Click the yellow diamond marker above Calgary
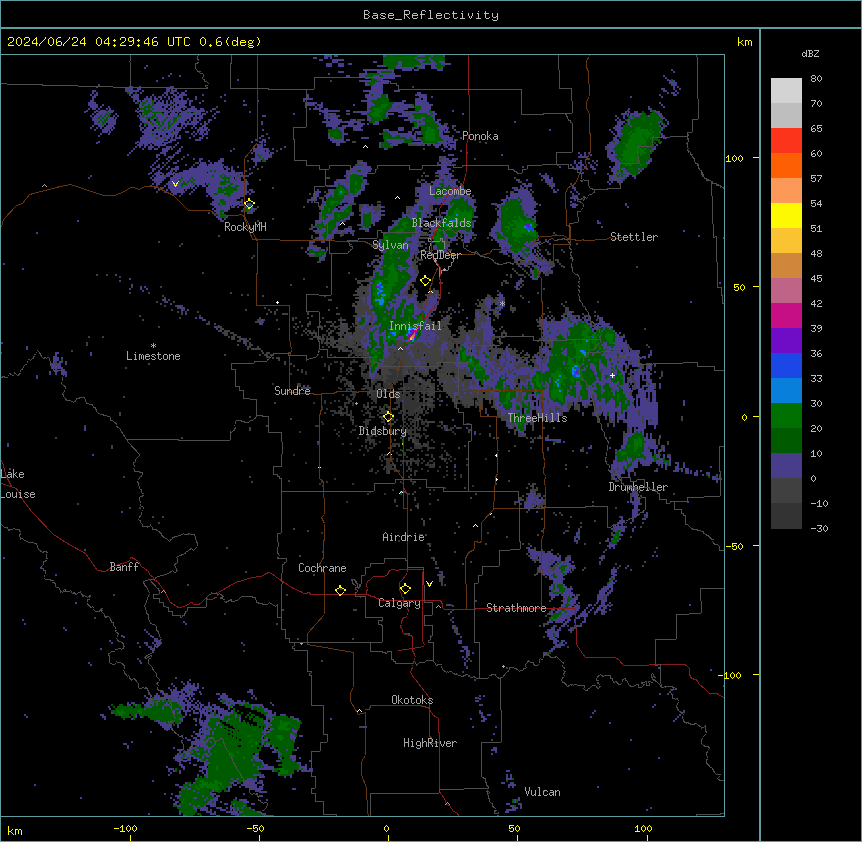 coord(405,589)
